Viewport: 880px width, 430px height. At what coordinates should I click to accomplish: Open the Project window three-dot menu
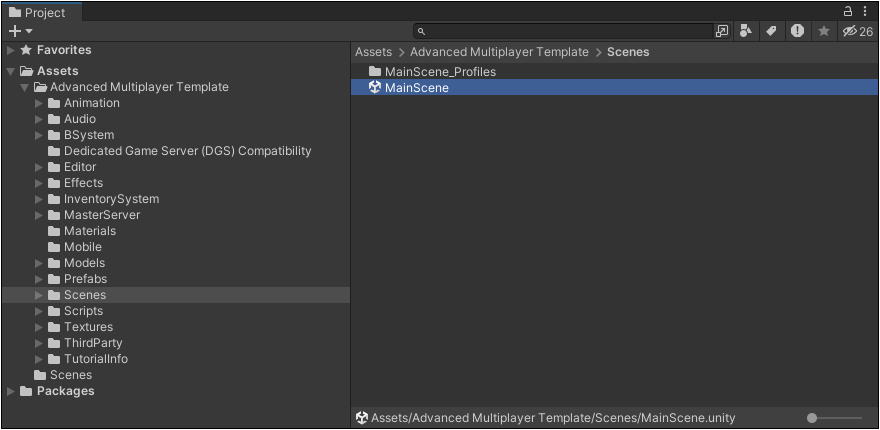(x=865, y=11)
